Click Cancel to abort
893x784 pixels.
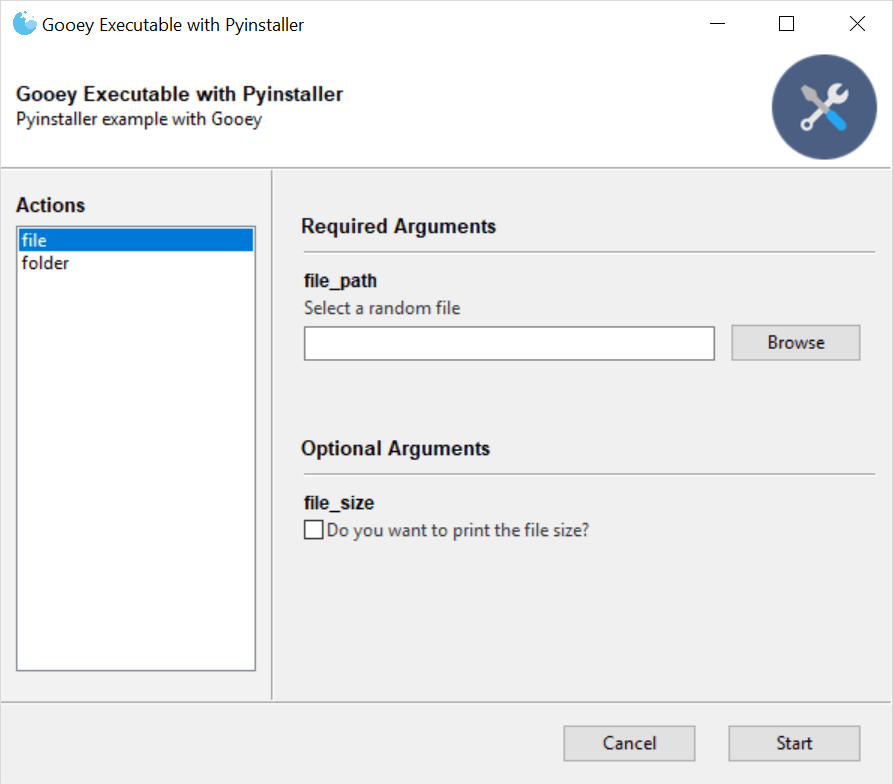pyautogui.click(x=629, y=743)
